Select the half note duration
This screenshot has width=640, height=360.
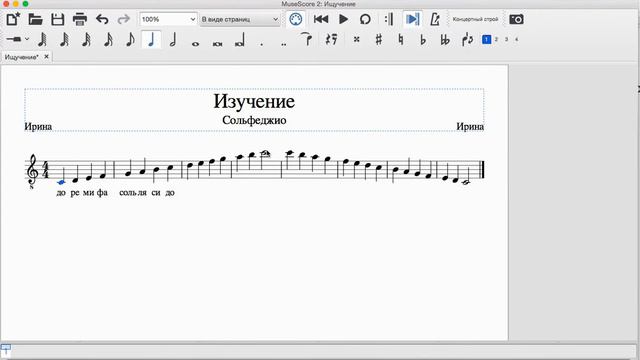click(x=173, y=40)
